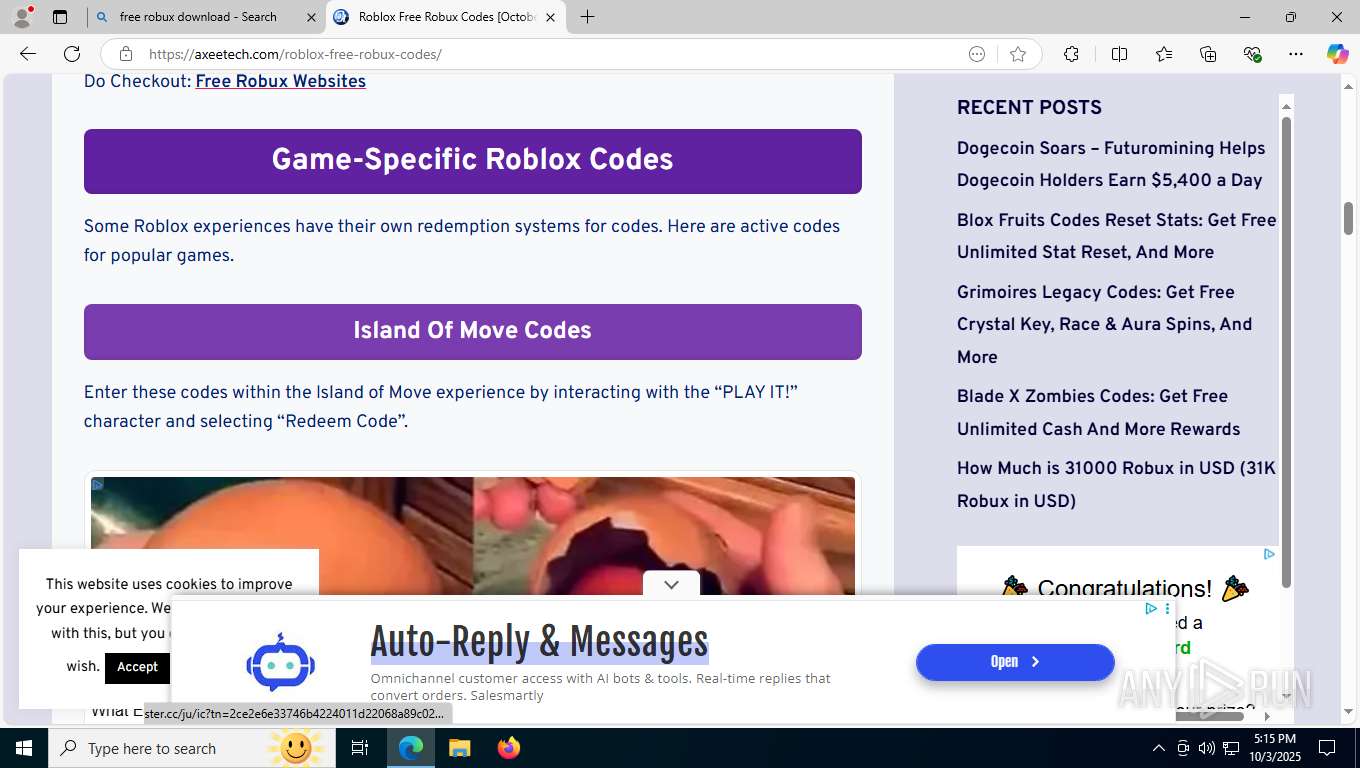Open a new tab with plus button
Viewport: 1360px width, 768px height.
pyautogui.click(x=587, y=17)
